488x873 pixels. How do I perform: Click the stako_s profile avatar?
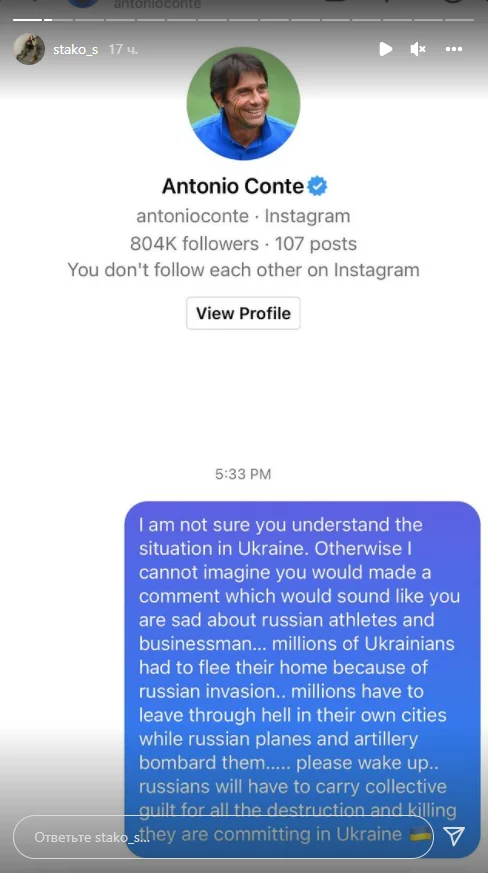tap(30, 49)
